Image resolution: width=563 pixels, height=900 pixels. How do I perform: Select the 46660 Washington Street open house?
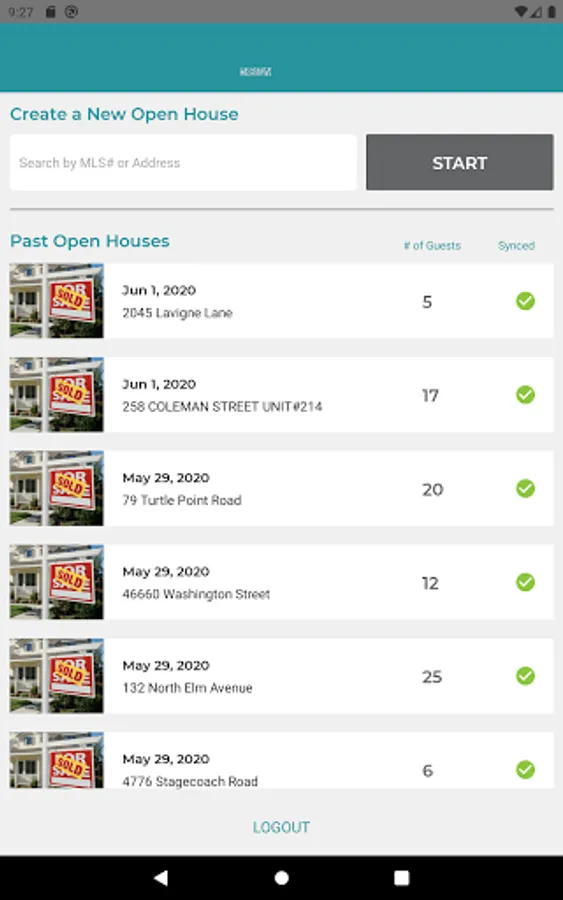281,582
